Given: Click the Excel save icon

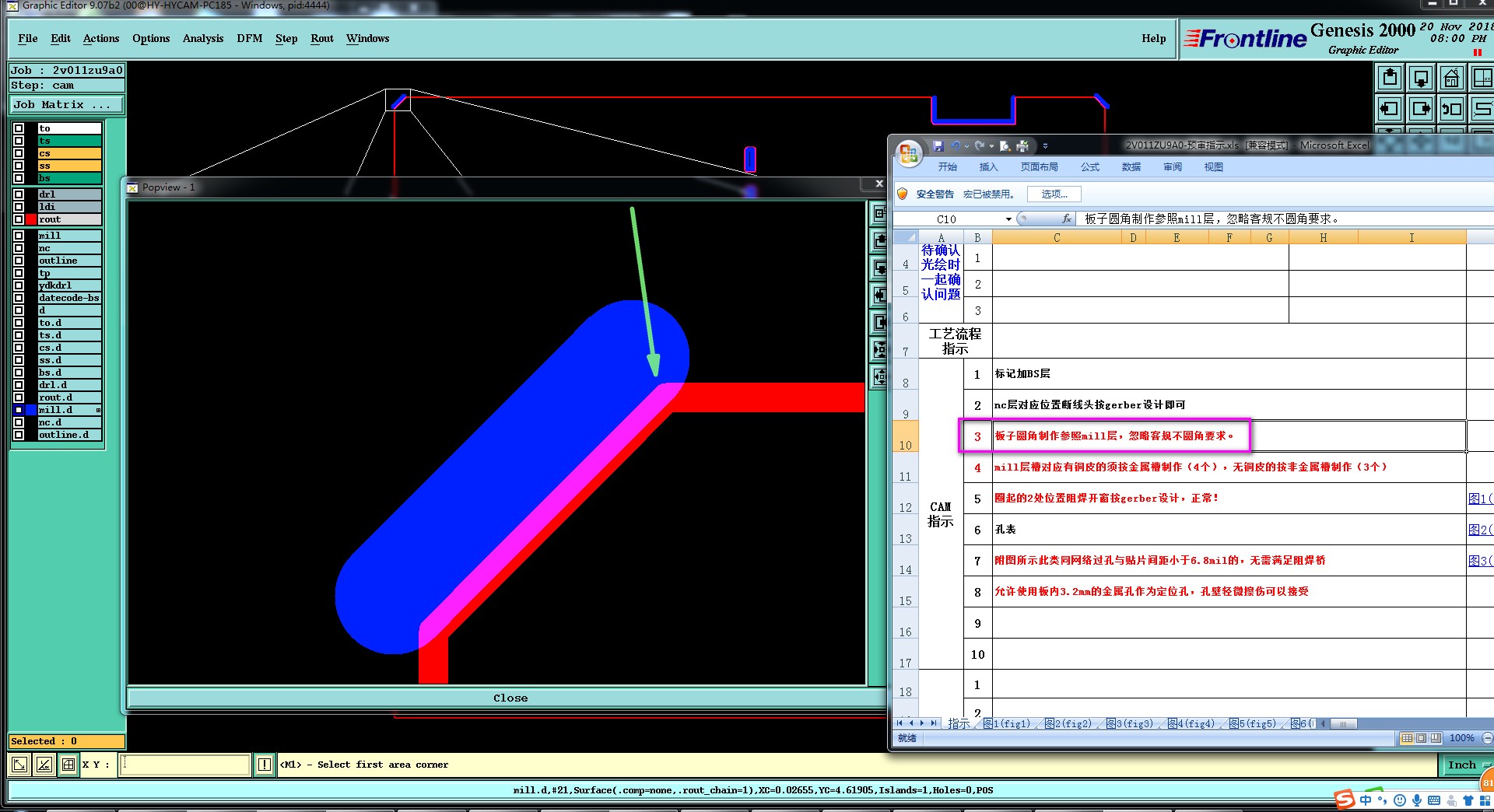Looking at the screenshot, I should click(x=938, y=146).
